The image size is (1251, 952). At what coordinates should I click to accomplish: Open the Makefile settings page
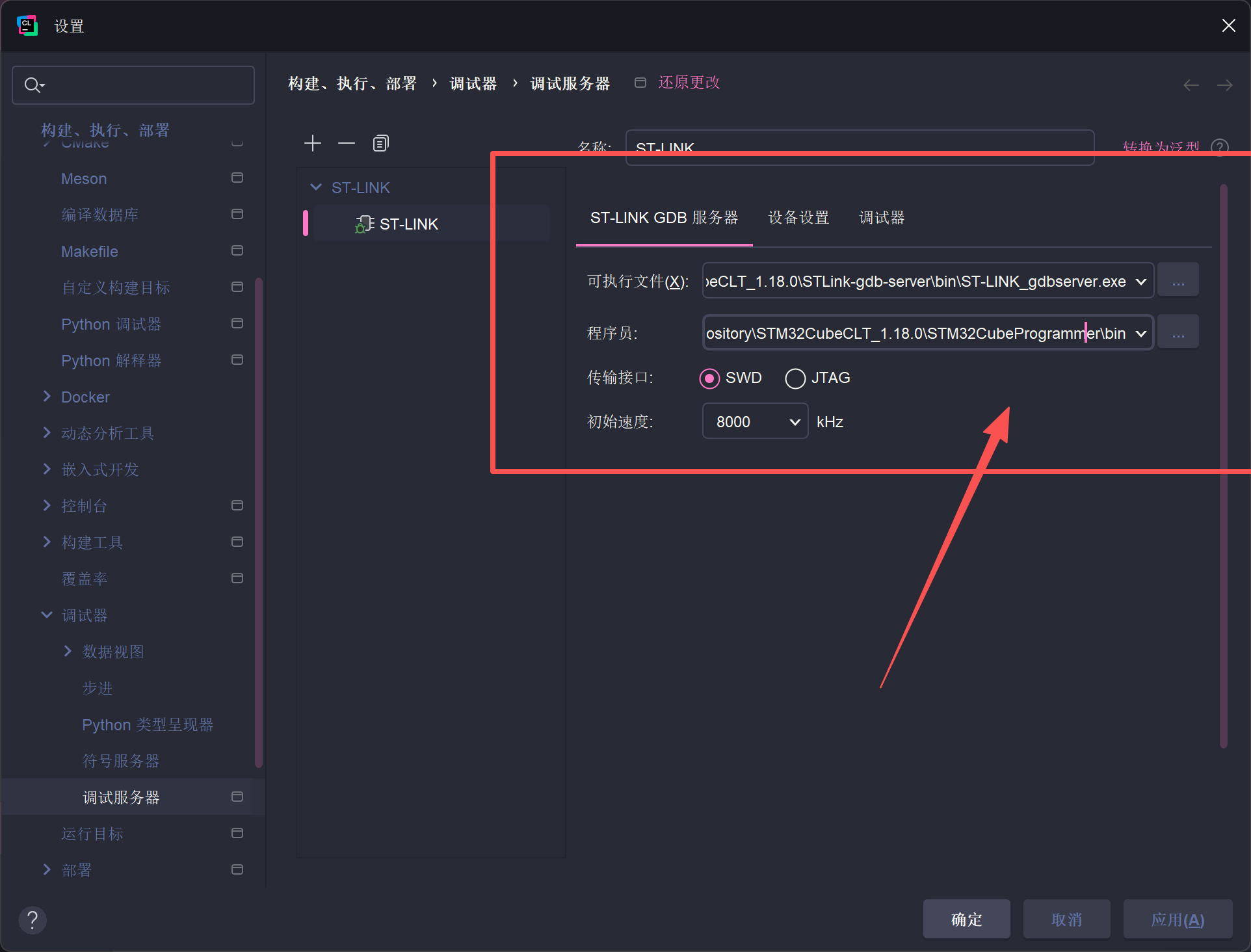(x=90, y=252)
